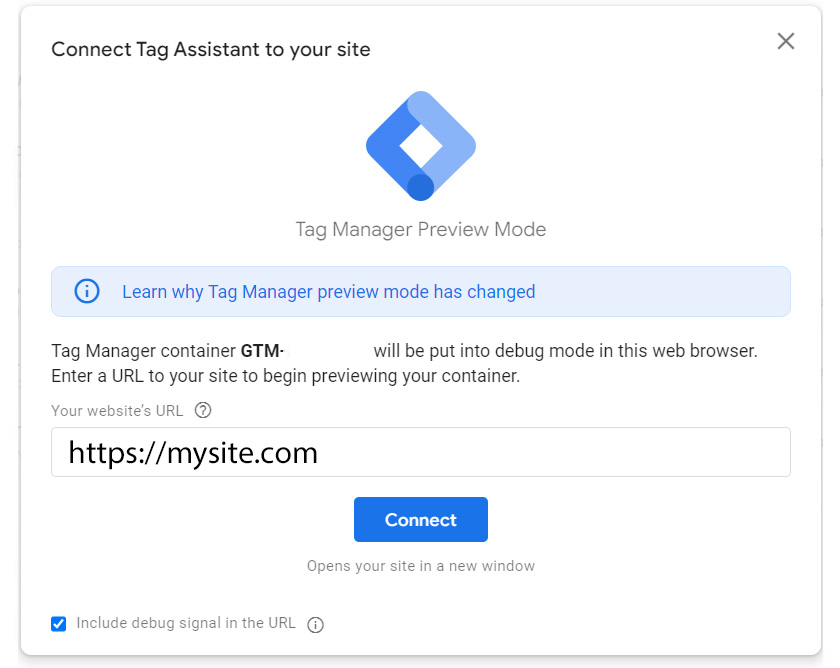Click the Include debug signal in the URL label
Screen dimensions: 840x668
tap(186, 623)
